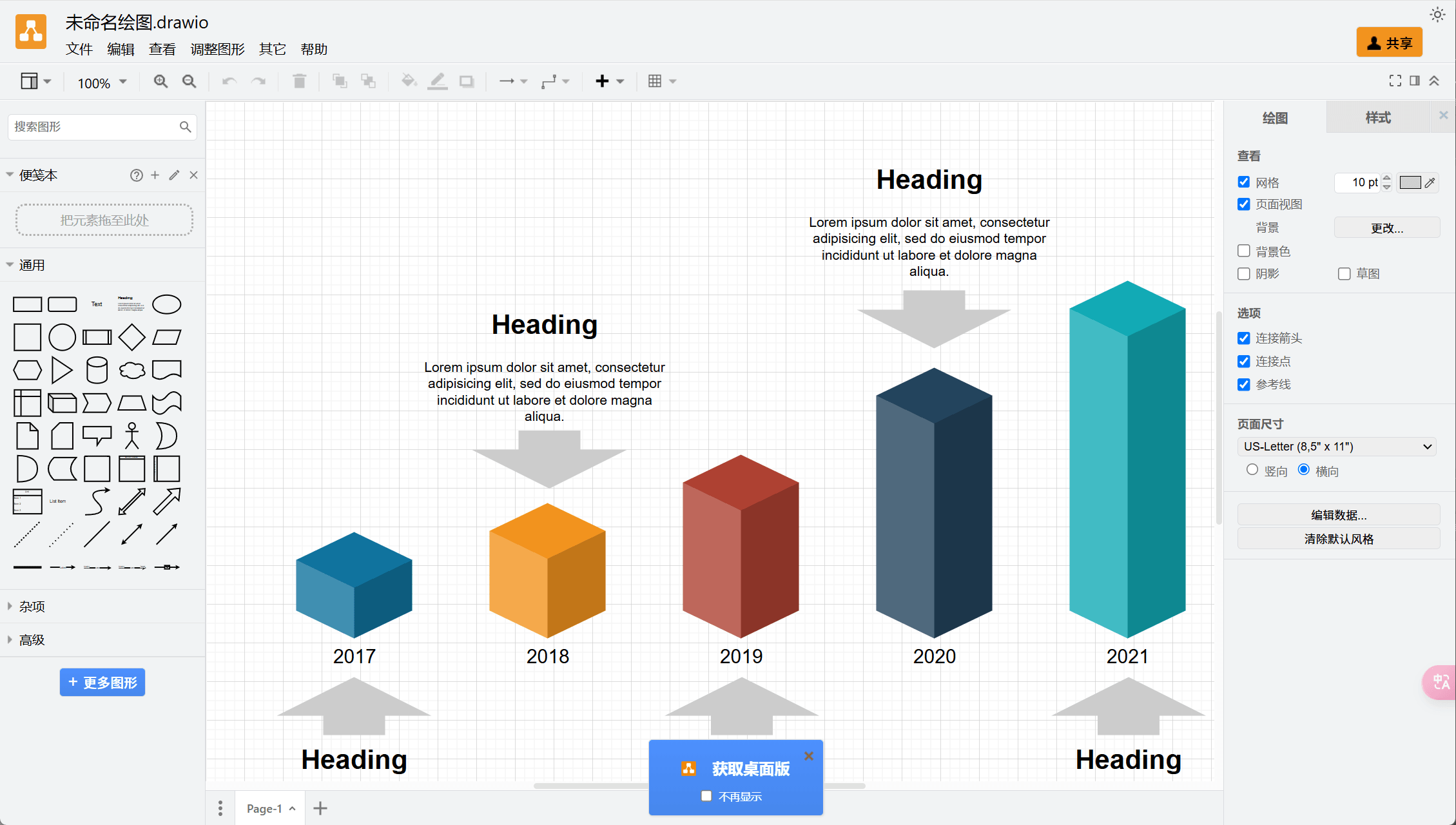This screenshot has width=1456, height=825.
Task: Select the 竖向 orientation radio button
Action: pyautogui.click(x=1252, y=471)
